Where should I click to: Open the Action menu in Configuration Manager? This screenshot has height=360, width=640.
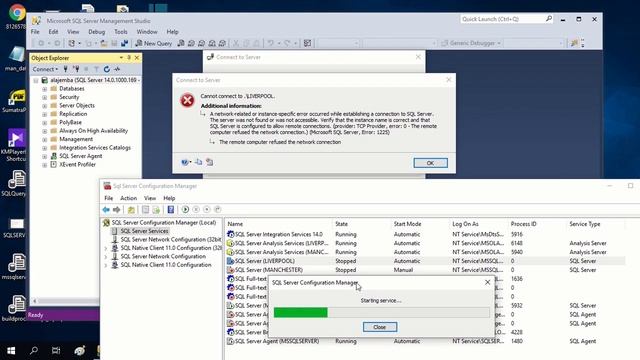click(x=129, y=198)
